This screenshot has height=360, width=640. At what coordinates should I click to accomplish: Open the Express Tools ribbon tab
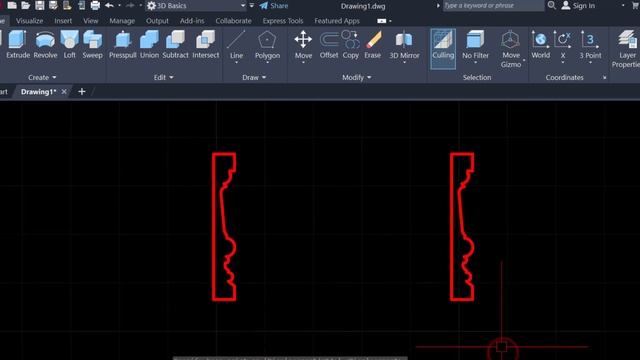click(283, 21)
